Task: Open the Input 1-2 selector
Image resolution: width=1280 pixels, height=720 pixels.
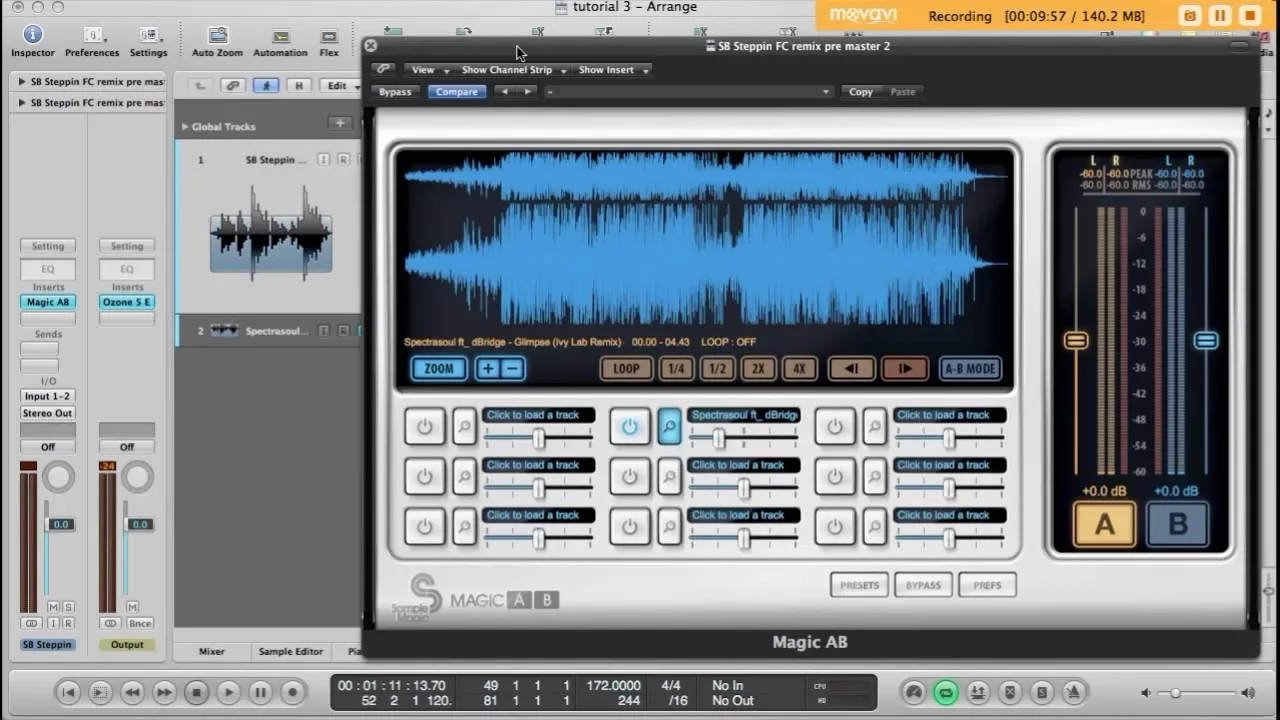Action: coord(48,396)
